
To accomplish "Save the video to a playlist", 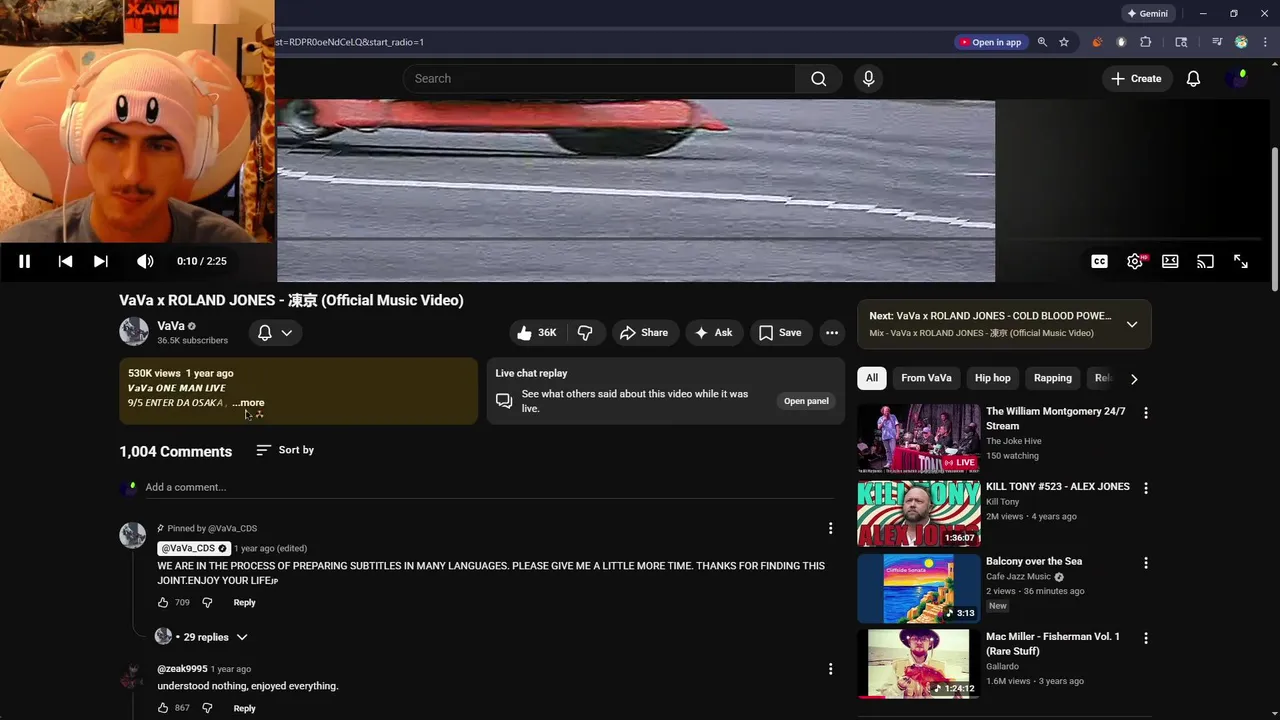I will click(x=780, y=333).
